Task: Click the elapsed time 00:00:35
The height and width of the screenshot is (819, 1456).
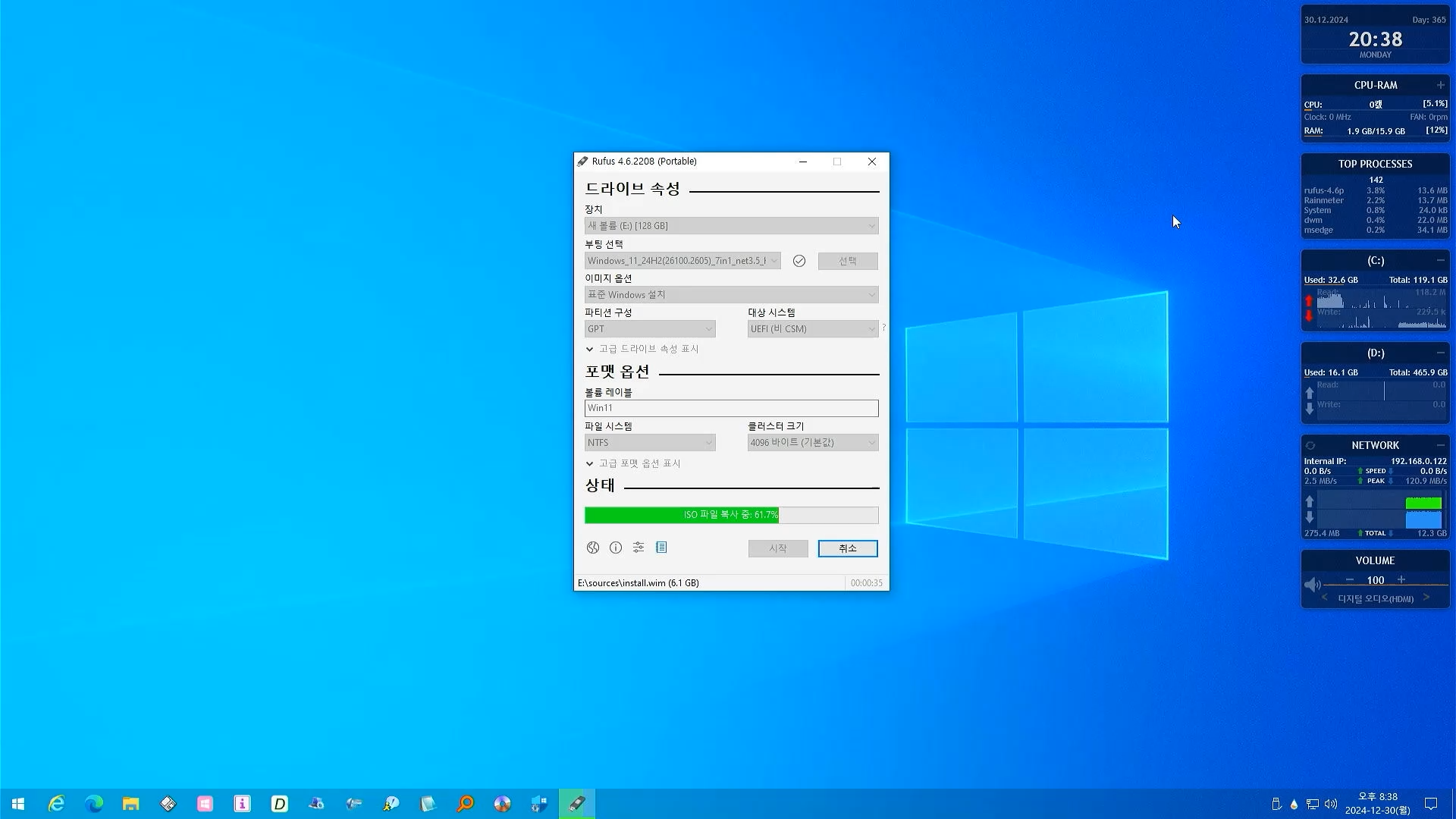Action: [x=866, y=583]
